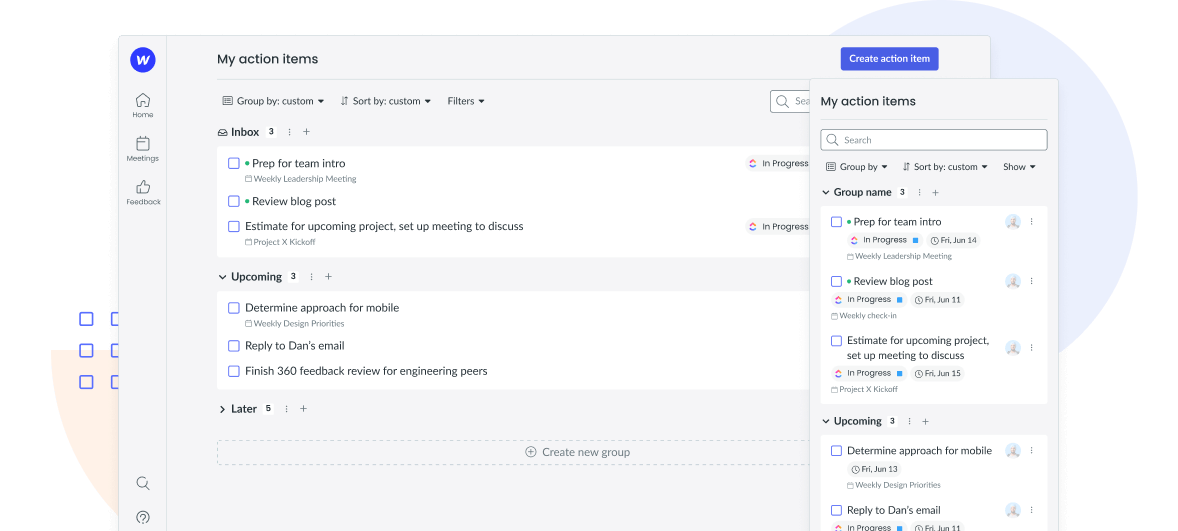Image resolution: width=1178 pixels, height=531 pixels.
Task: Check Determine approach for mobile in main list
Action: point(234,308)
